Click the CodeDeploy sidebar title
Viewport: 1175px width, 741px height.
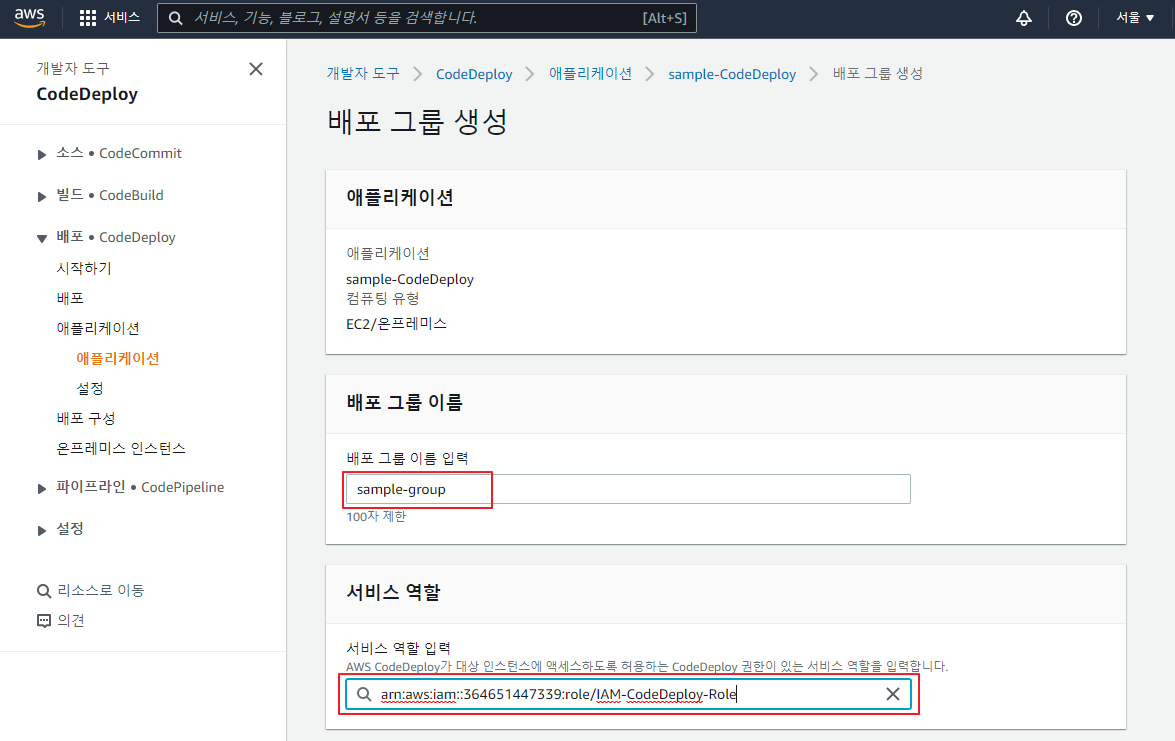pos(87,94)
